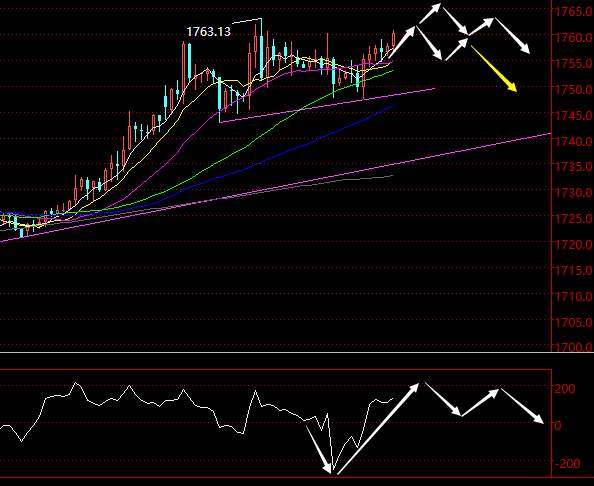Click the 1740.0 price axis label

pyautogui.click(x=574, y=141)
